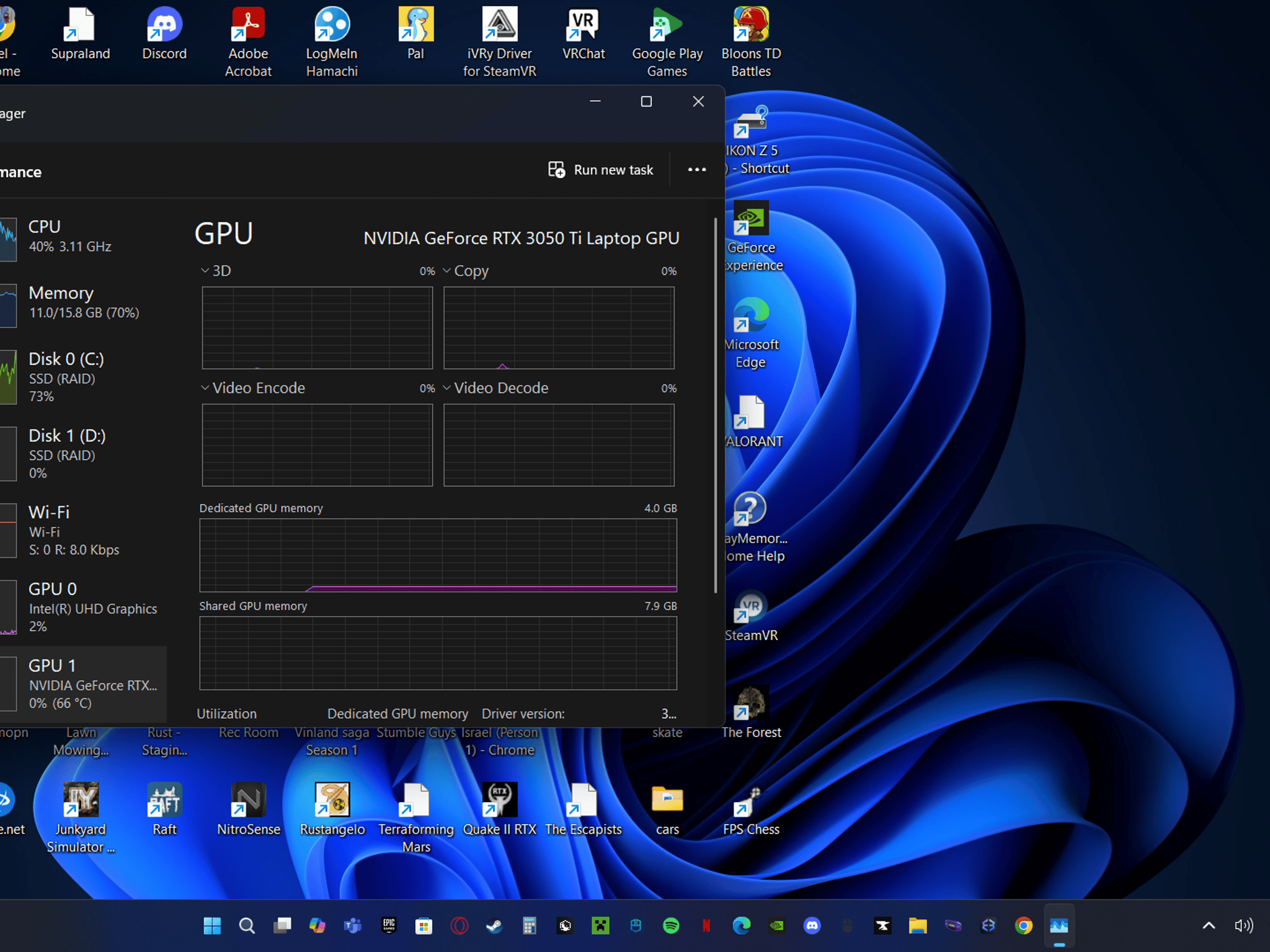Launch Minecraft from the taskbar
Viewport: 1270px width, 952px height.
[600, 925]
